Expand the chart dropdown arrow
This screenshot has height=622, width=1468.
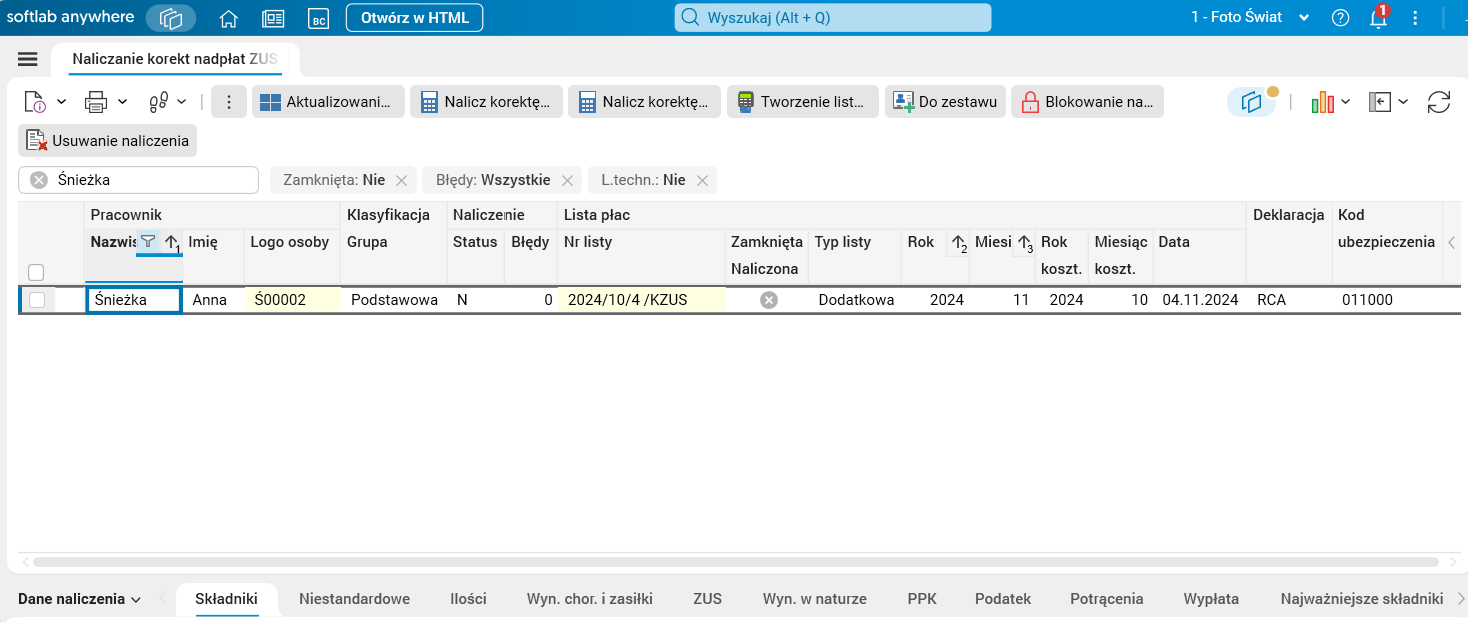[x=1346, y=101]
